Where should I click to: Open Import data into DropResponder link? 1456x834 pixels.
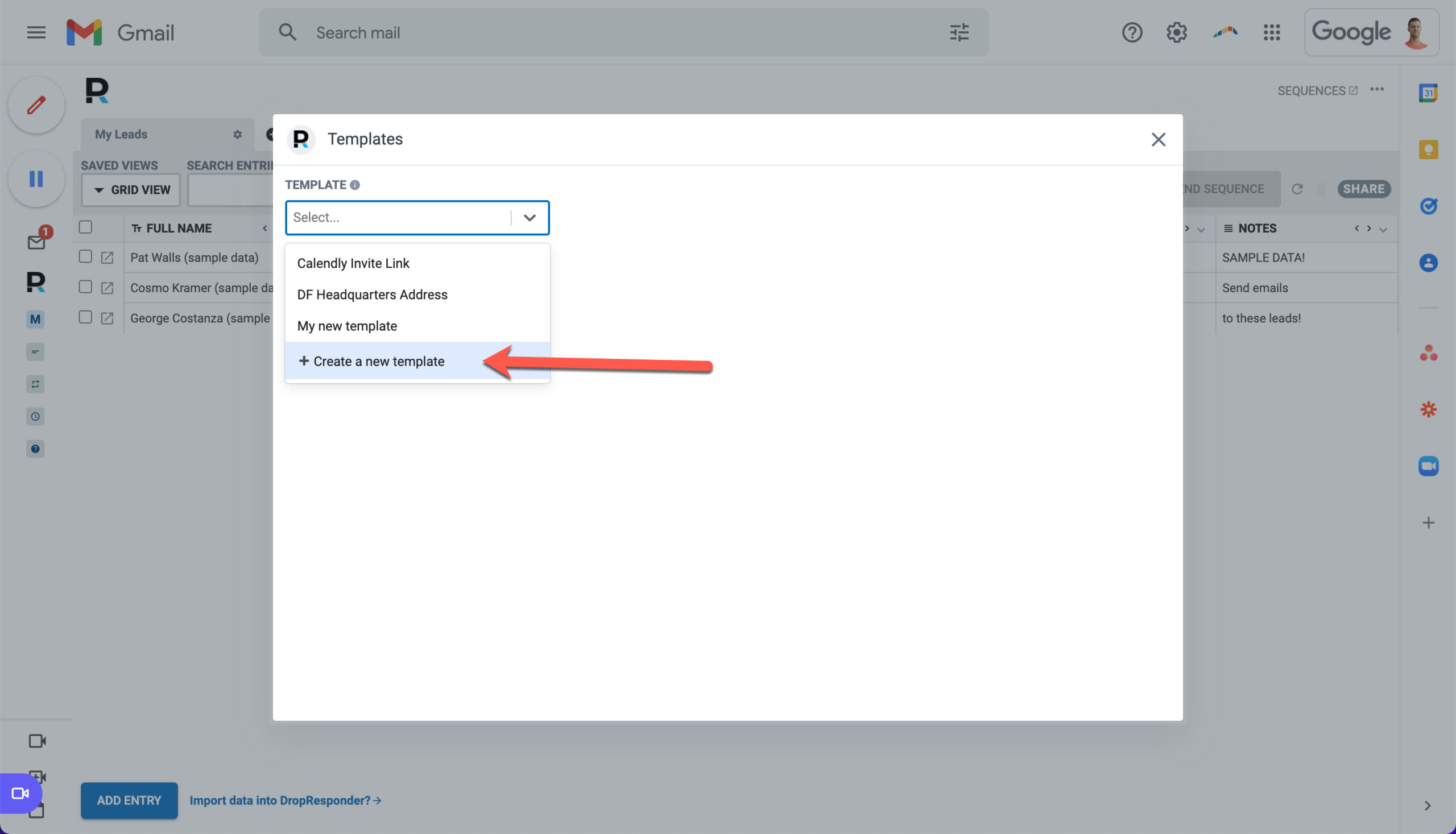(286, 800)
